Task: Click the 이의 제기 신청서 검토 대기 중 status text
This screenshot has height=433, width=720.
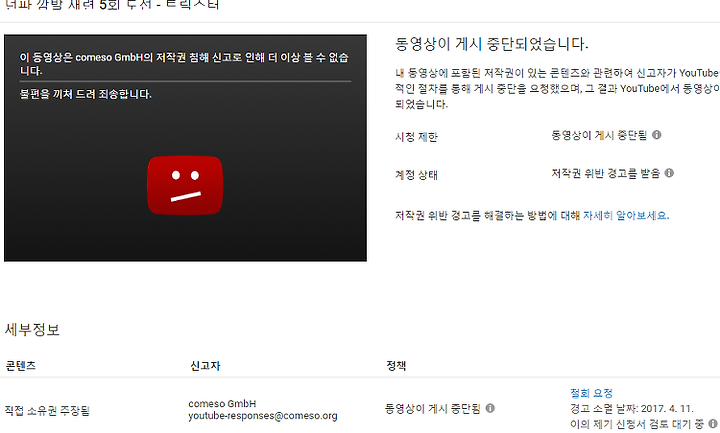Action: [636, 424]
